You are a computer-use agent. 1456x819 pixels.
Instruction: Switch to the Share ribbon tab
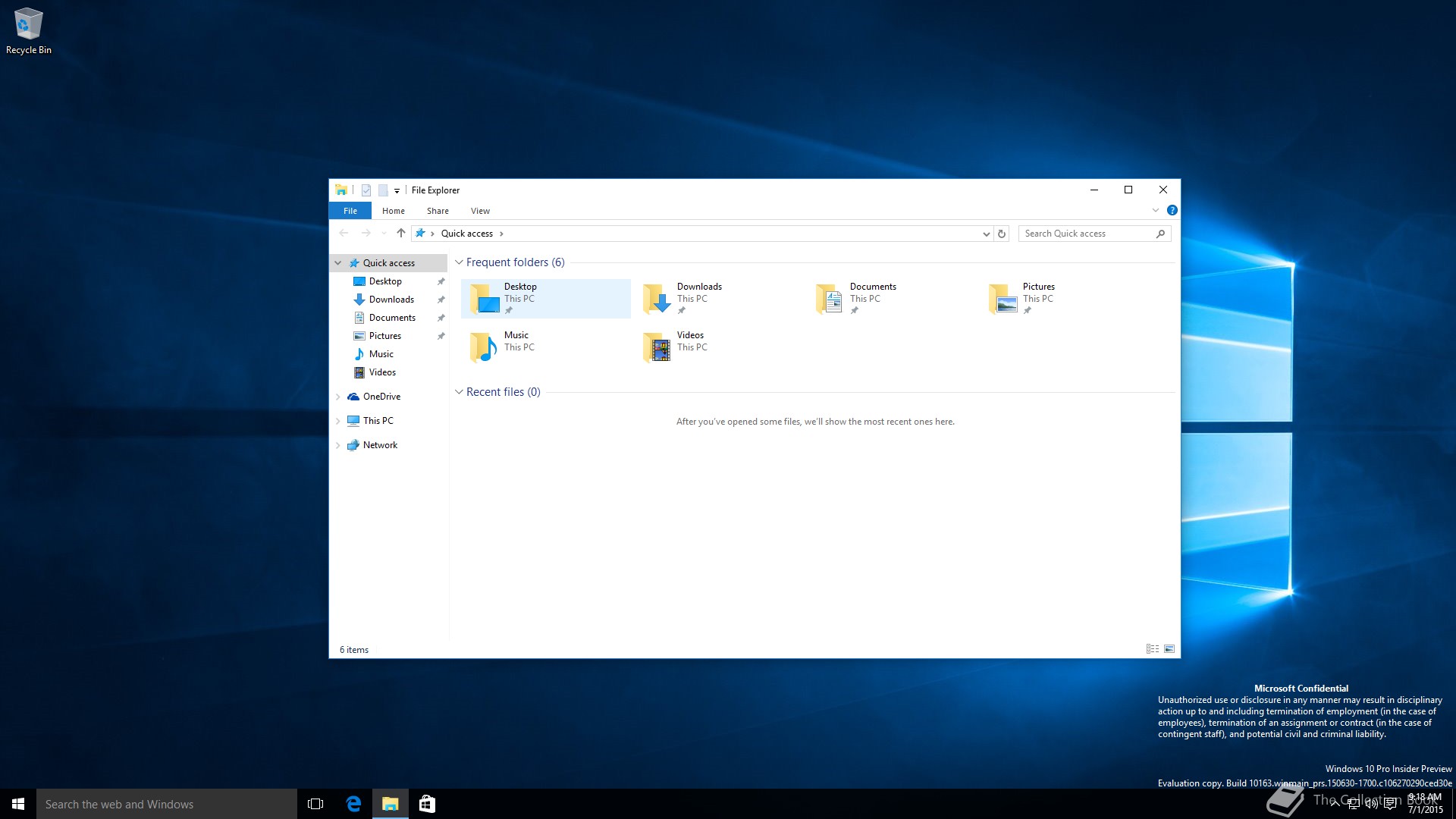[x=438, y=211]
